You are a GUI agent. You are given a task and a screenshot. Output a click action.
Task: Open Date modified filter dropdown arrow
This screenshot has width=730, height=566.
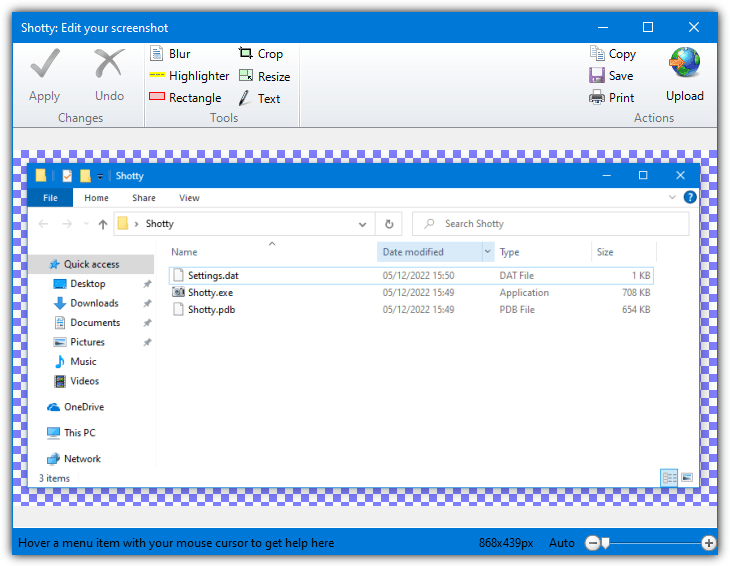[x=488, y=252]
